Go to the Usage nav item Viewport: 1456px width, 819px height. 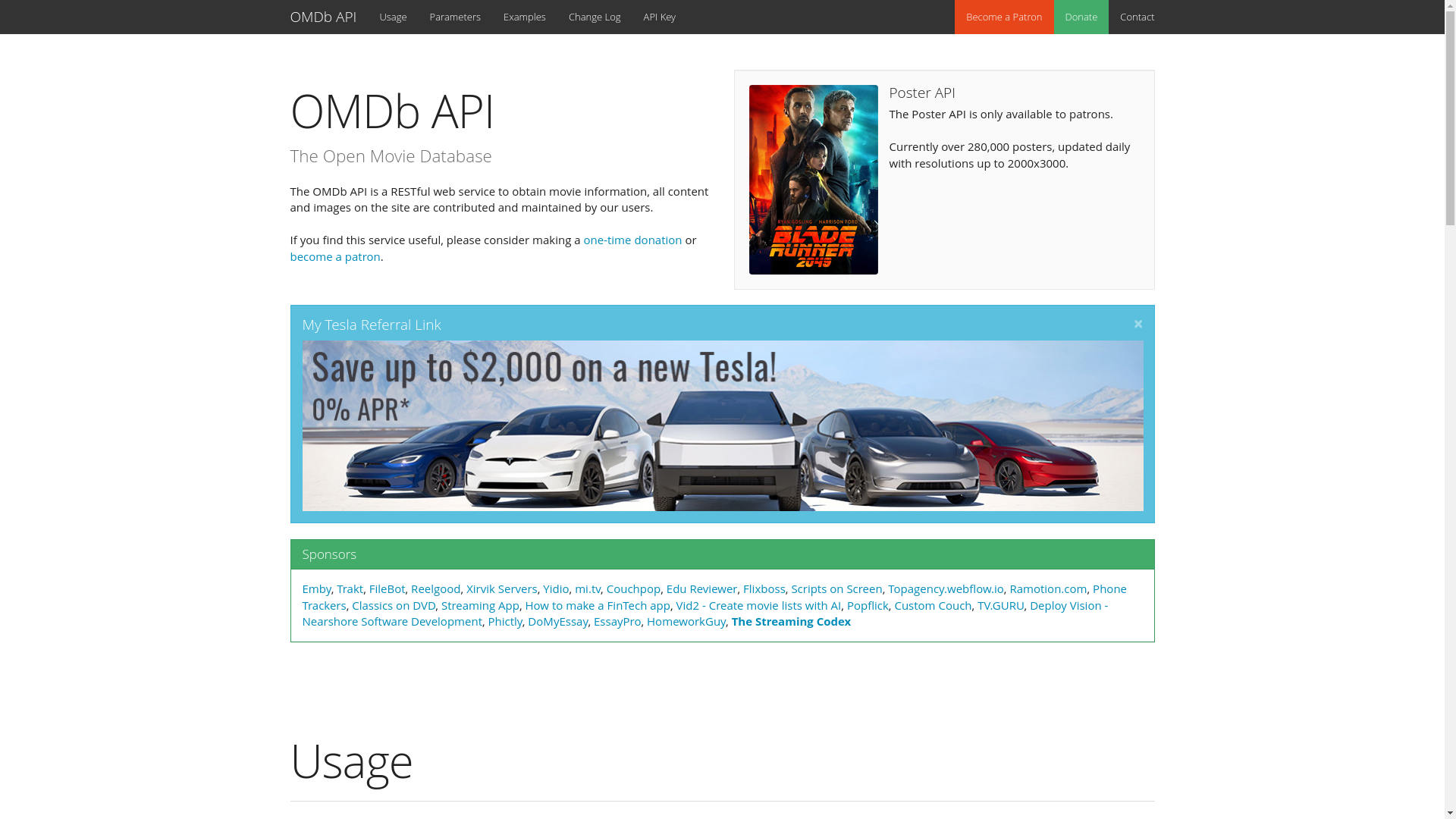393,17
